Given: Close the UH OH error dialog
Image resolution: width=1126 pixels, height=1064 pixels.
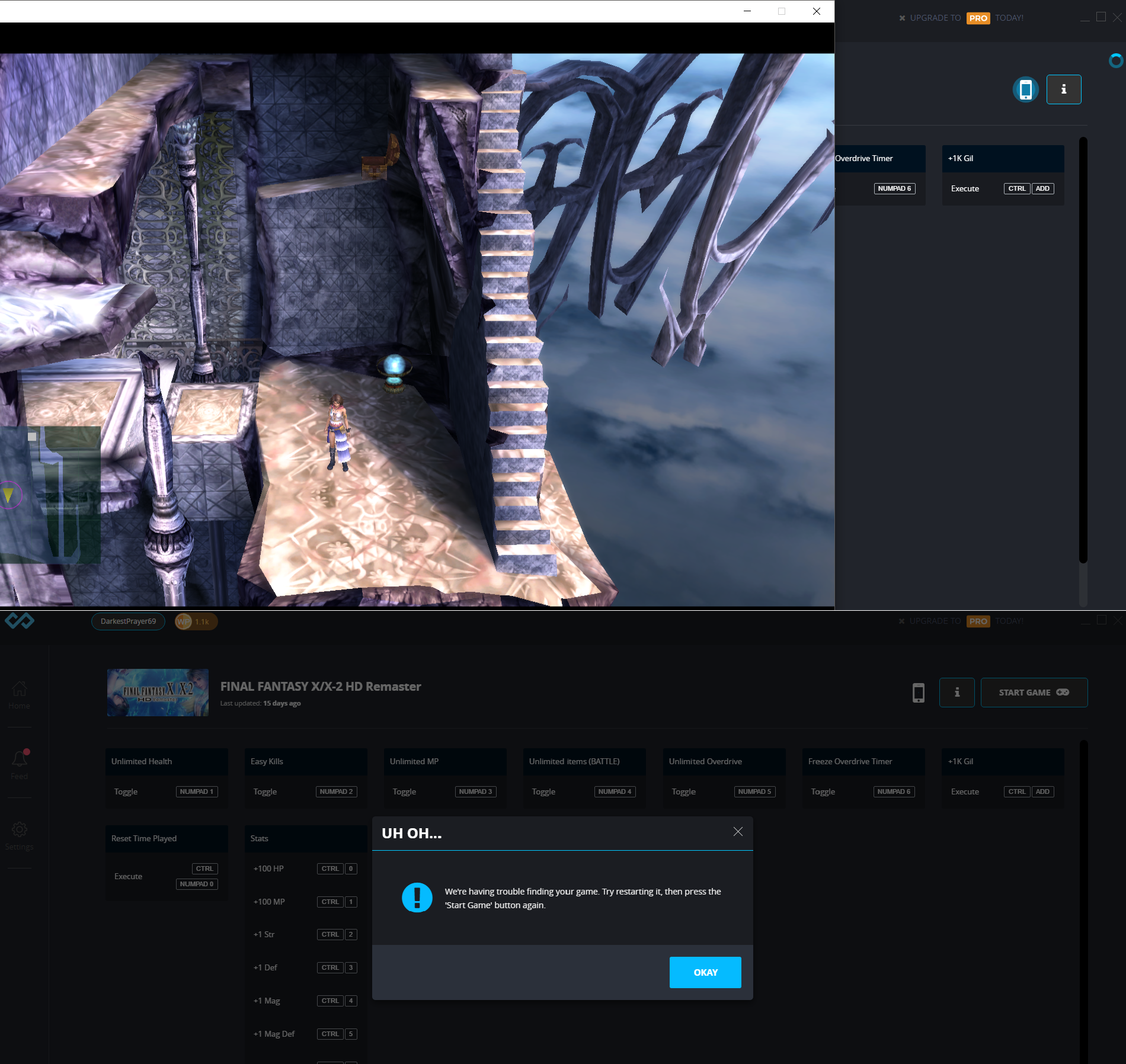Looking at the screenshot, I should (738, 832).
